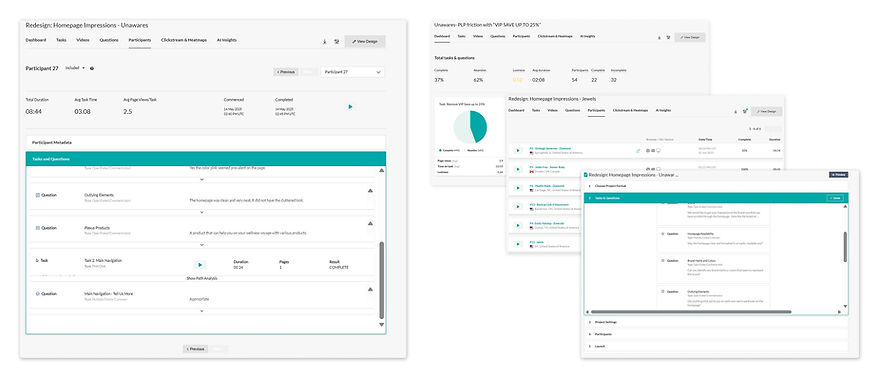The image size is (878, 378).
Task: Play Task 2 Main Navigation recording
Action: (200, 264)
